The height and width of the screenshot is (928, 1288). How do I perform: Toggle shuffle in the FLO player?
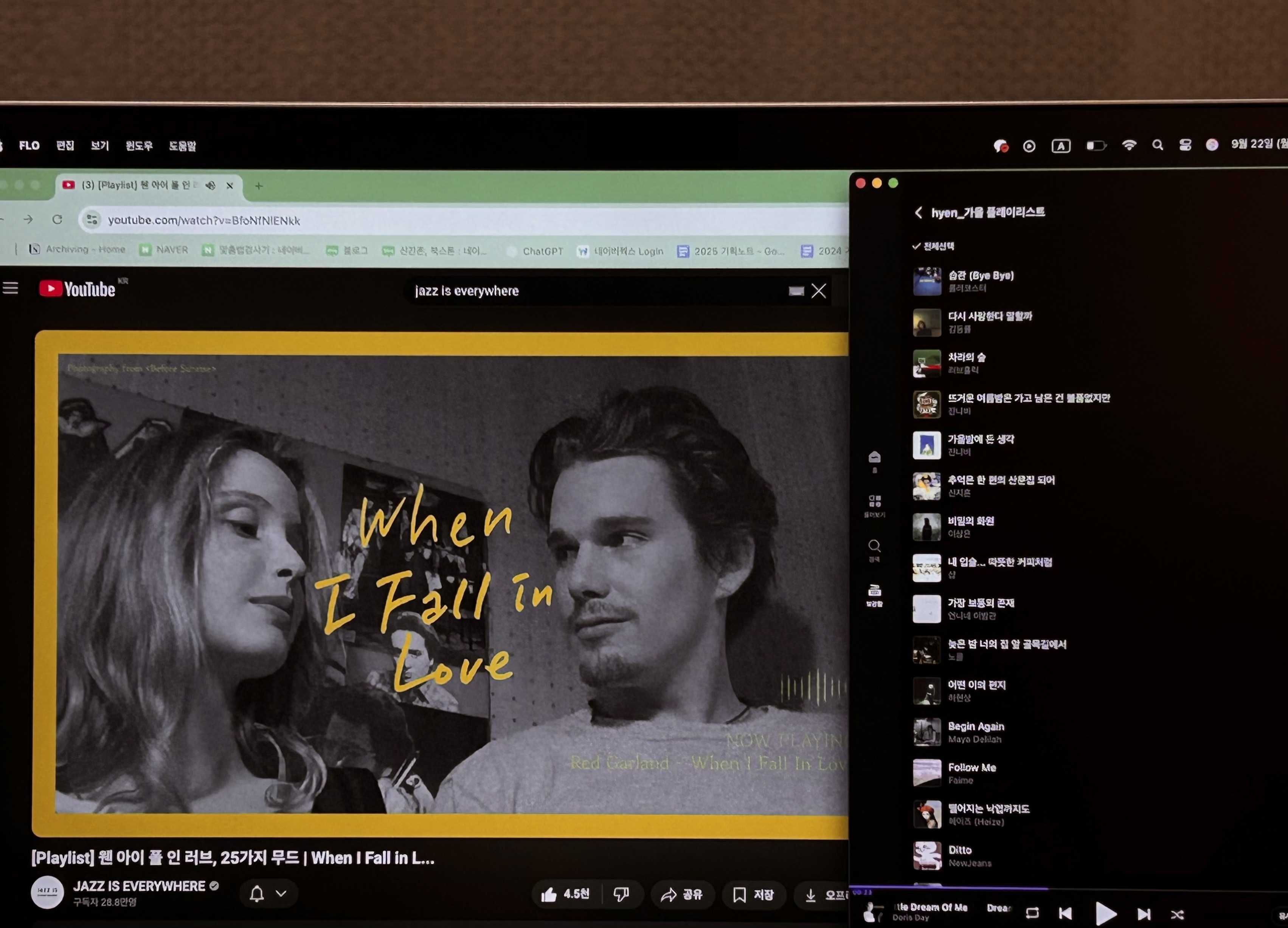1177,914
